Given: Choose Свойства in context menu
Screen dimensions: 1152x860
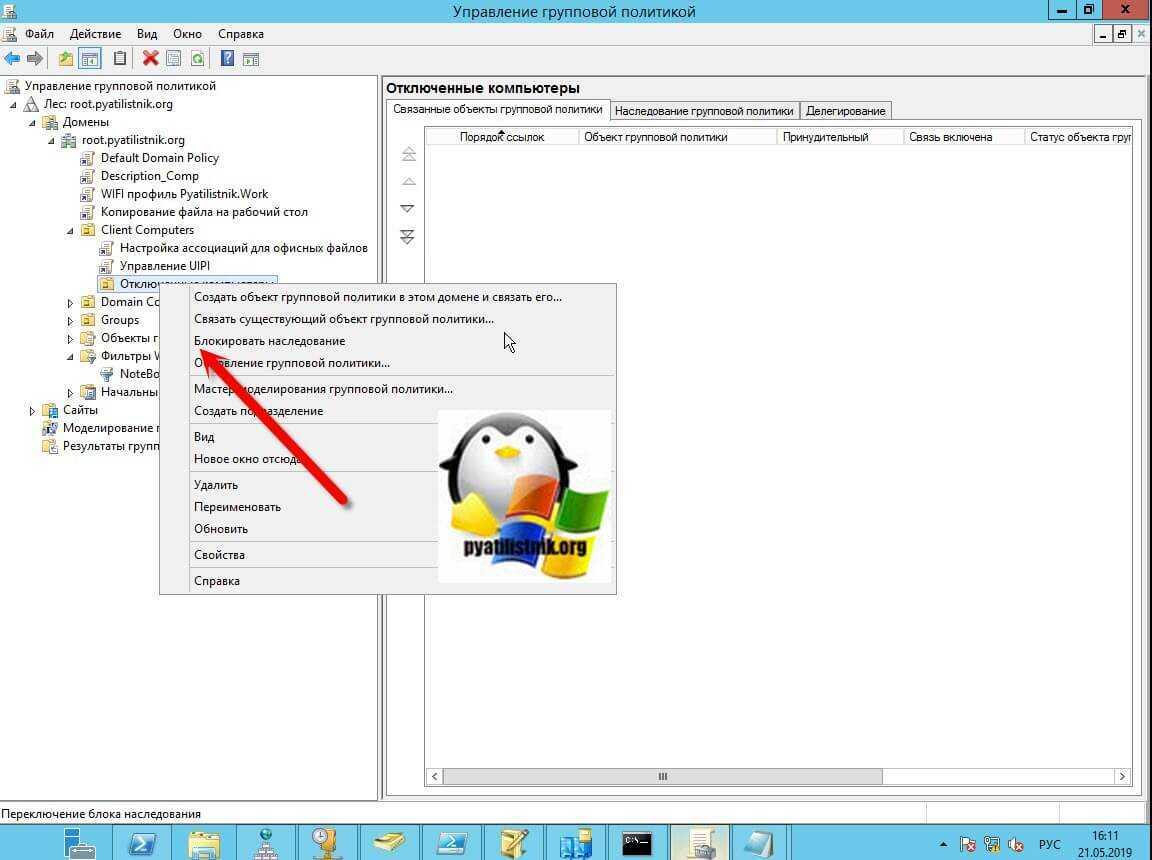Looking at the screenshot, I should click(x=300, y=555).
